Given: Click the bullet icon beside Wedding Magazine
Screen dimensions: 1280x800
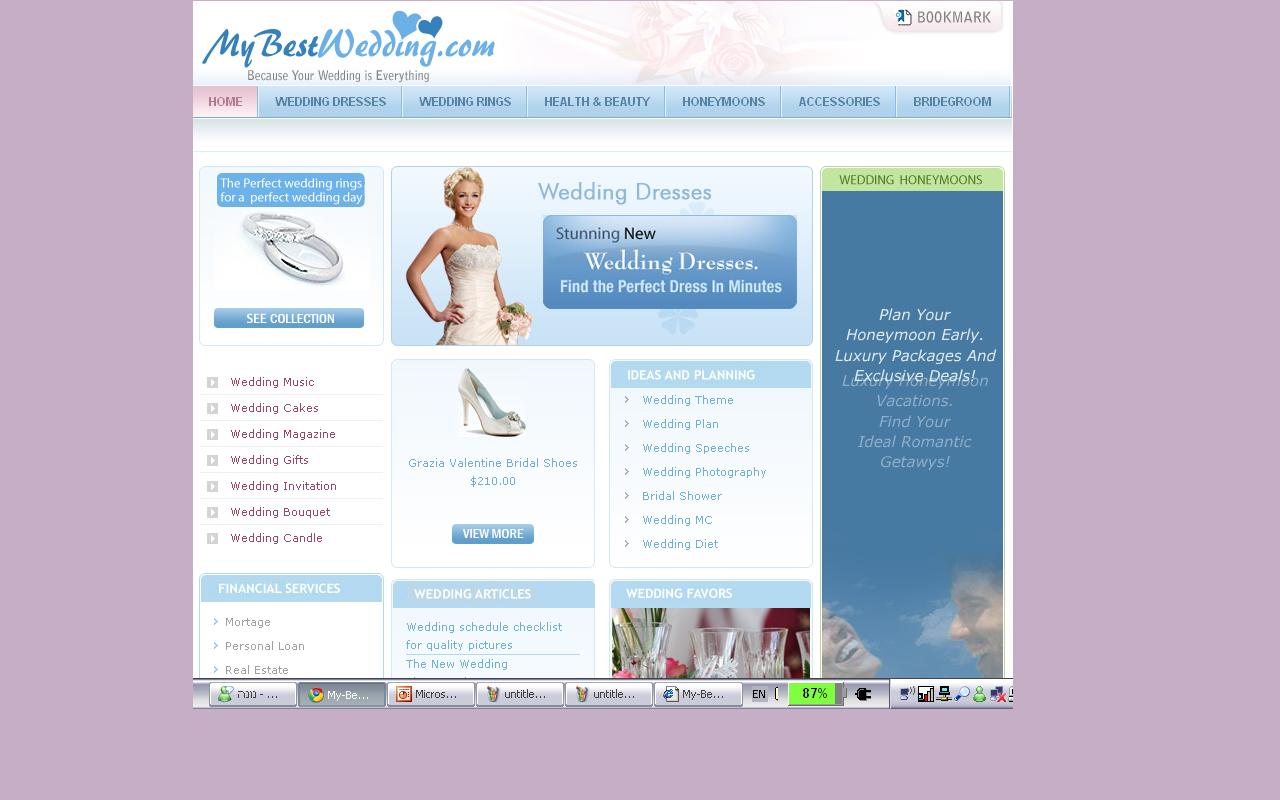Looking at the screenshot, I should [212, 435].
